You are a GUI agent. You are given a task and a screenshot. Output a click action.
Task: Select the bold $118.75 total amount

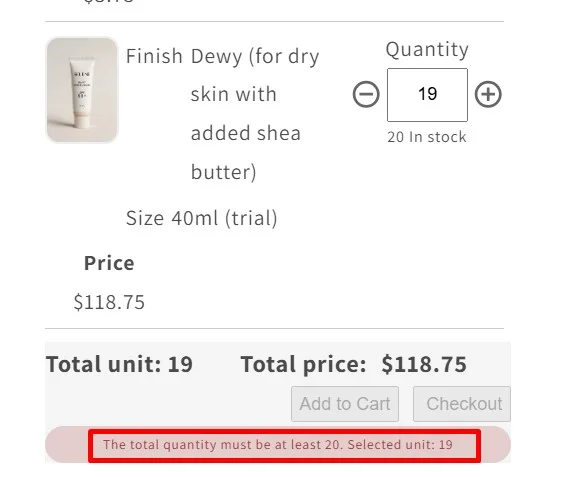(424, 364)
